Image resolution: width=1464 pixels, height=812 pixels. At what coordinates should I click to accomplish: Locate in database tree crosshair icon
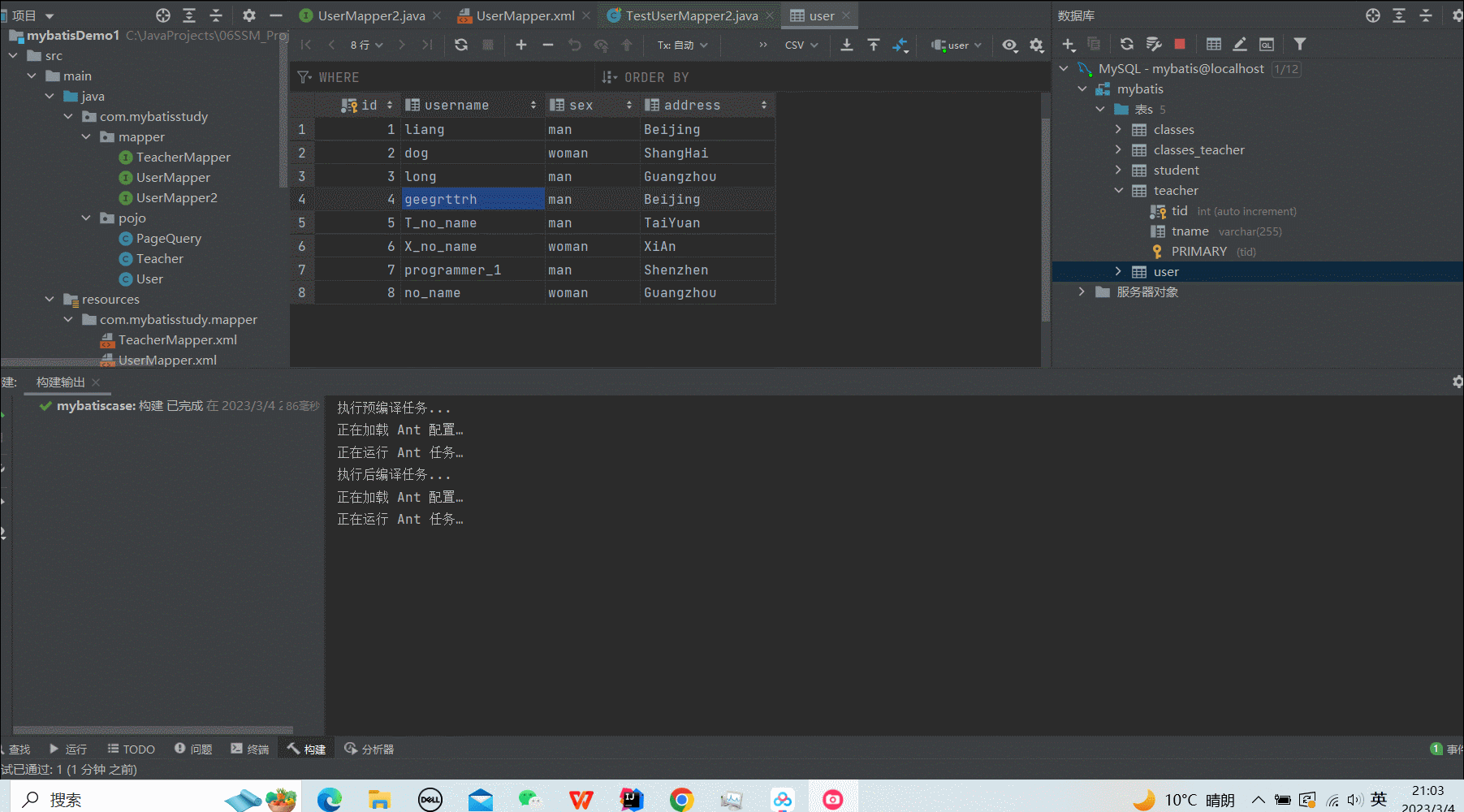click(1373, 15)
